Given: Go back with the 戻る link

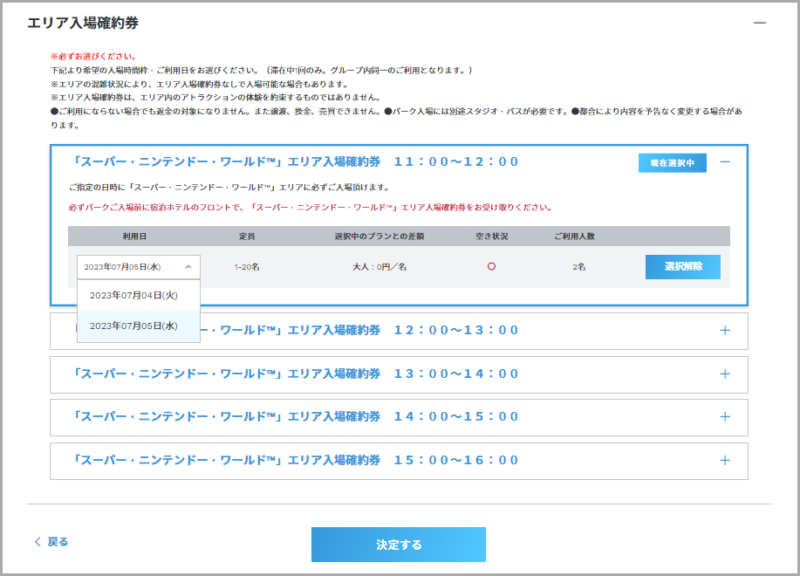Looking at the screenshot, I should coord(51,542).
